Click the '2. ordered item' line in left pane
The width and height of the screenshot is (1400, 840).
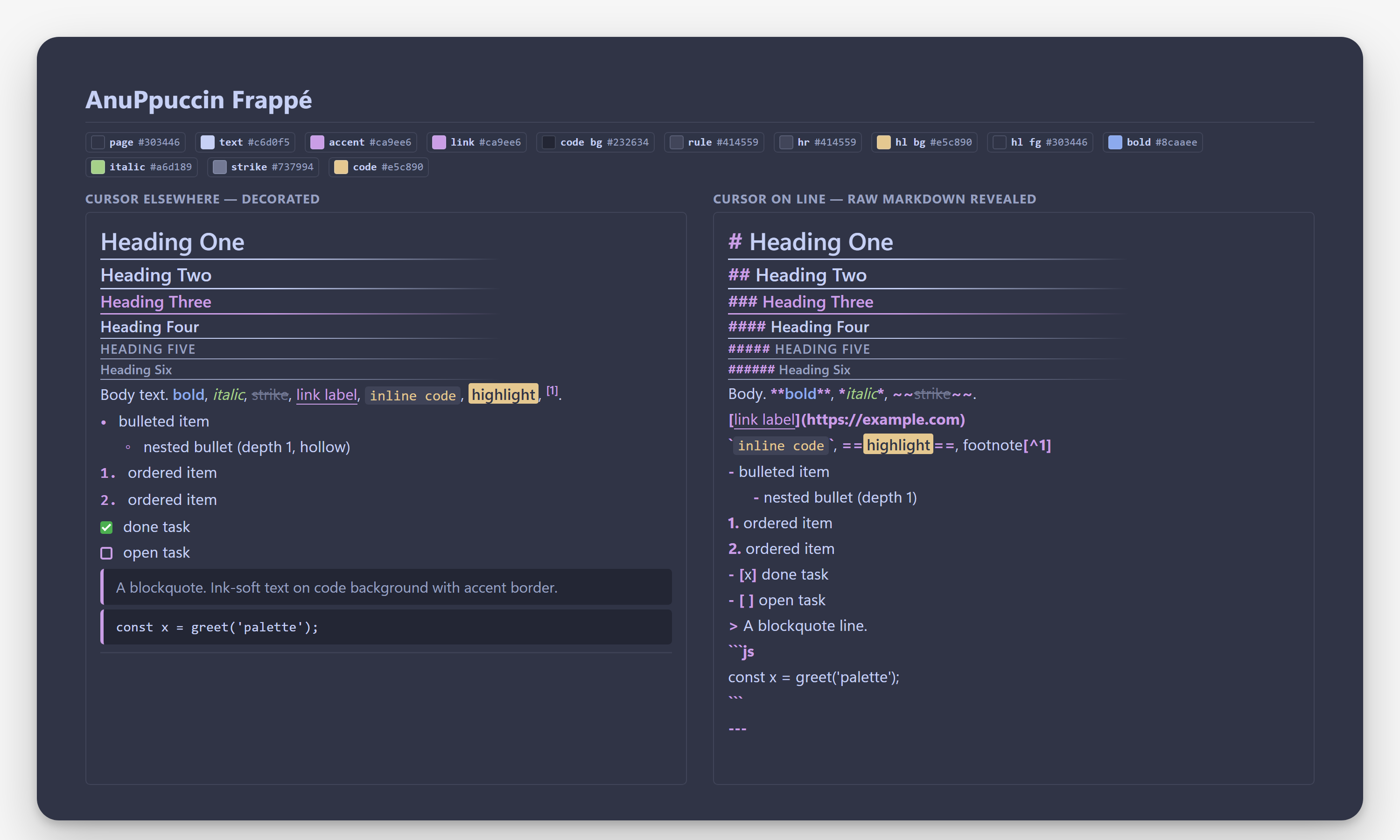[159, 500]
